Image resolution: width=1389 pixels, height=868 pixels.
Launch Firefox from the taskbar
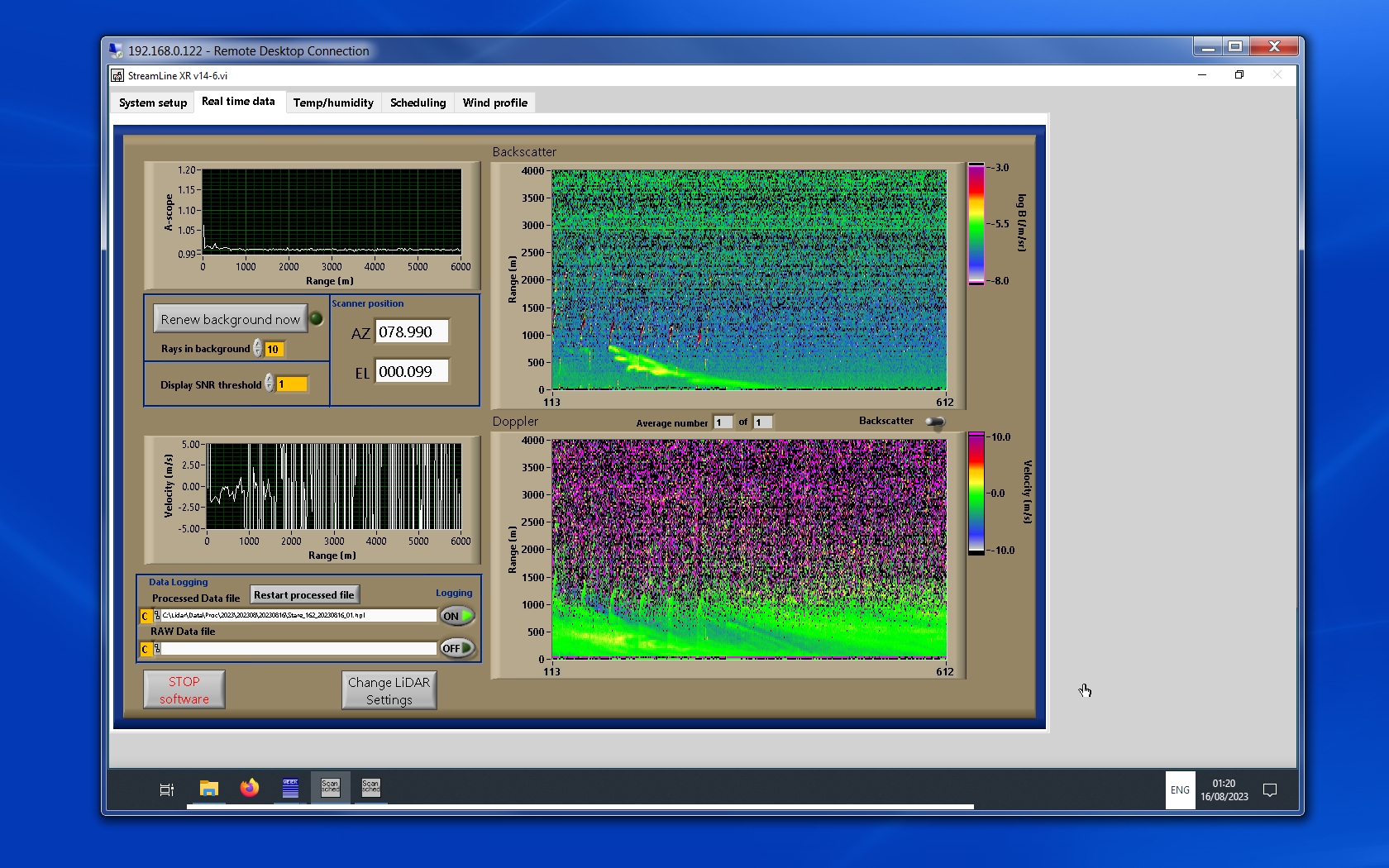point(249,788)
